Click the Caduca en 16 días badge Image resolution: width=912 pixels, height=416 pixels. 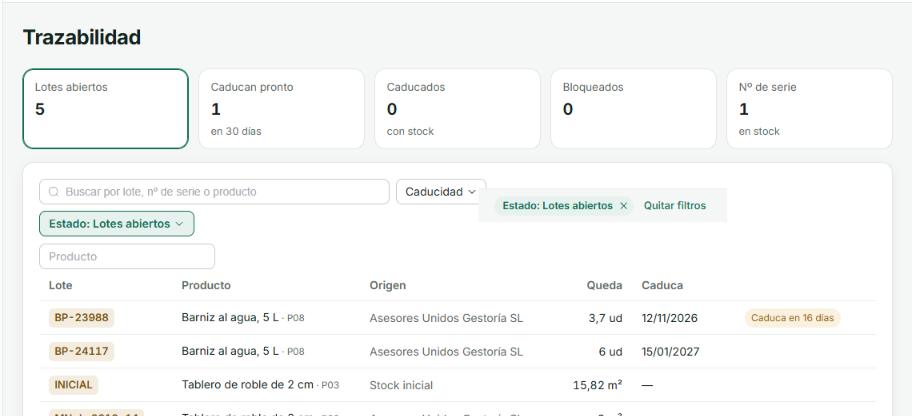coord(792,318)
